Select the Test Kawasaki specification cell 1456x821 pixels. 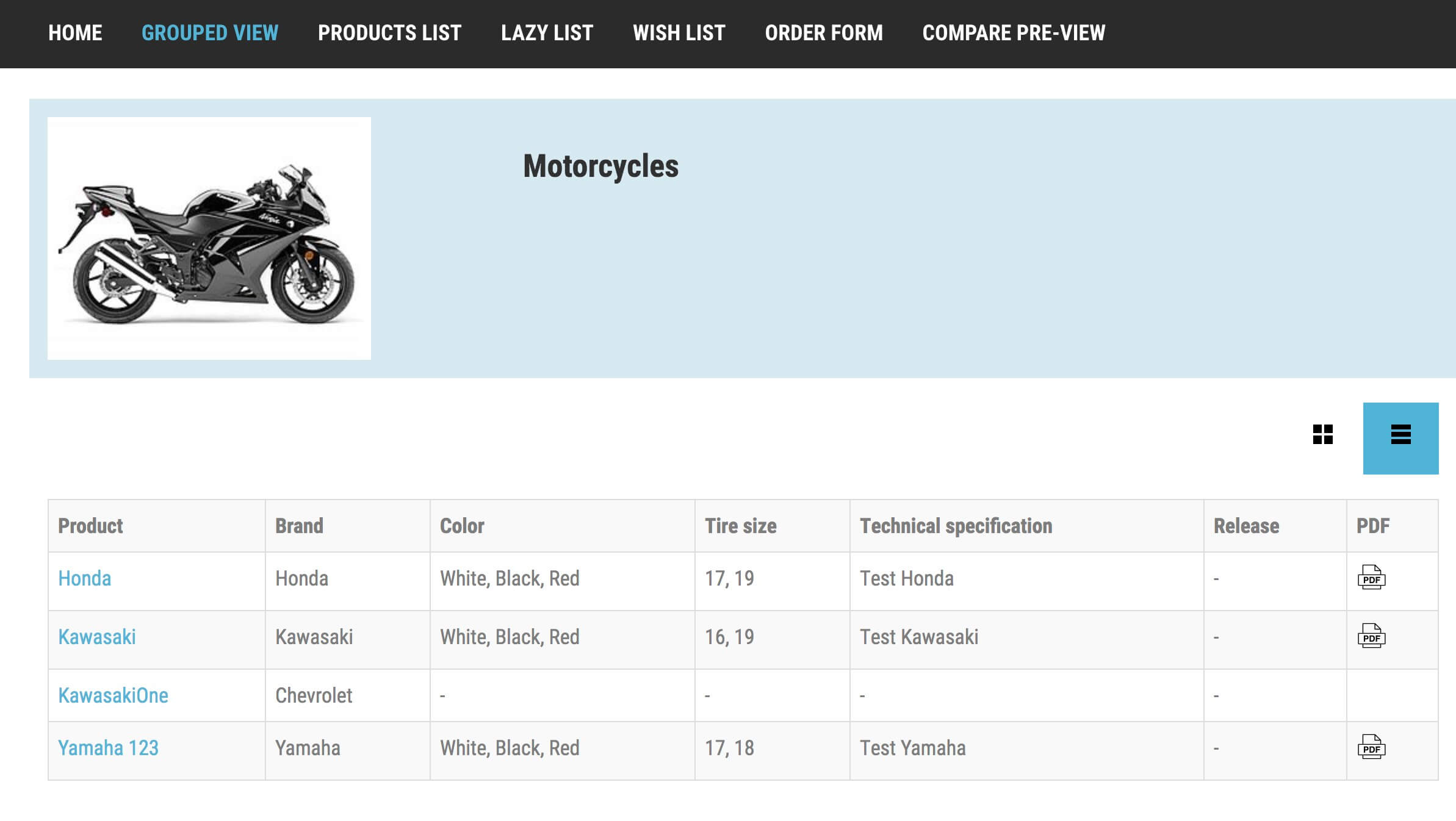point(1027,640)
